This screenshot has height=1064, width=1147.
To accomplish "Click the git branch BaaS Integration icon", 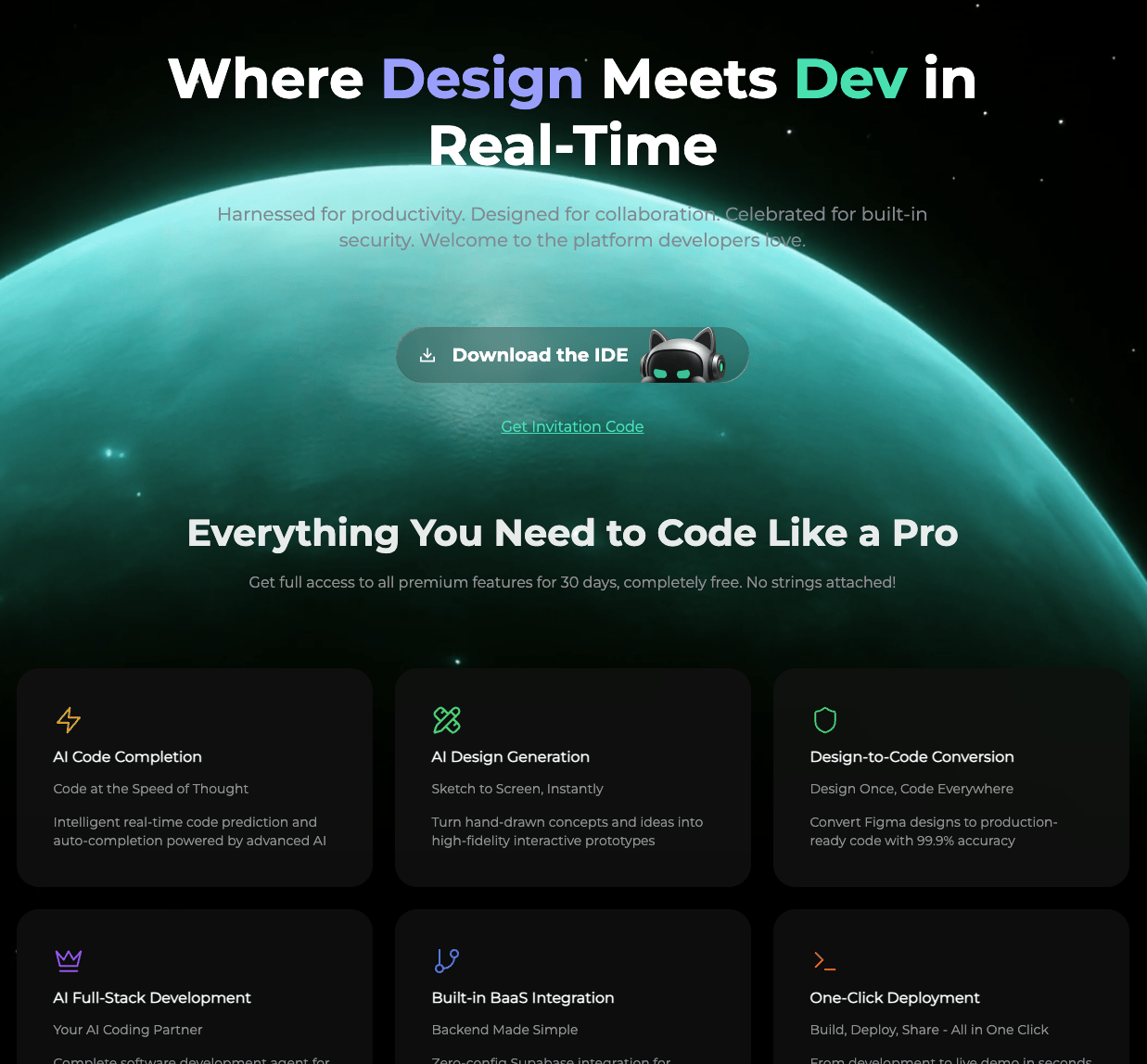I will point(447,960).
